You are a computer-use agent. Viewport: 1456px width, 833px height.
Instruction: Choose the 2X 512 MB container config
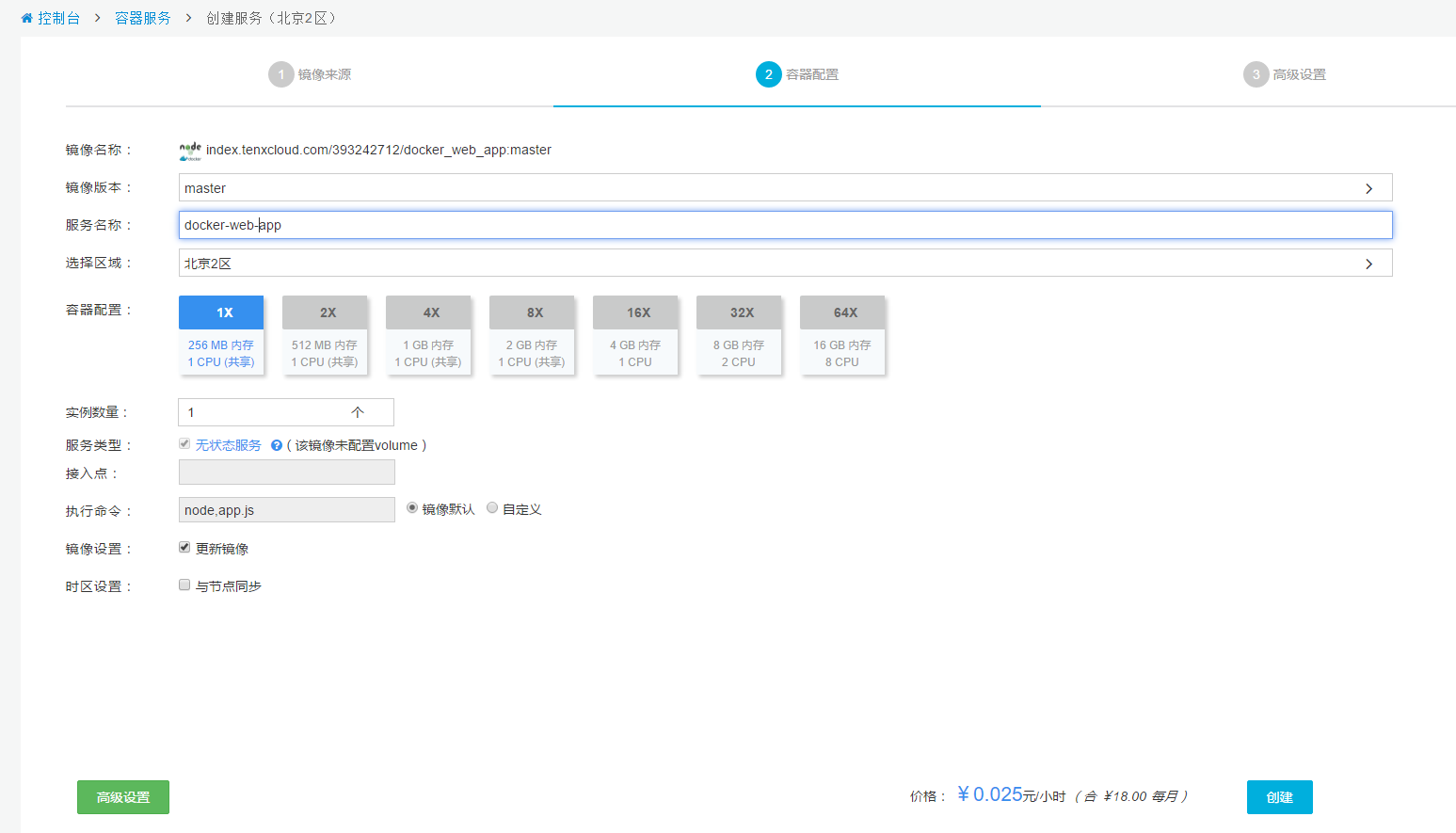pyautogui.click(x=325, y=335)
